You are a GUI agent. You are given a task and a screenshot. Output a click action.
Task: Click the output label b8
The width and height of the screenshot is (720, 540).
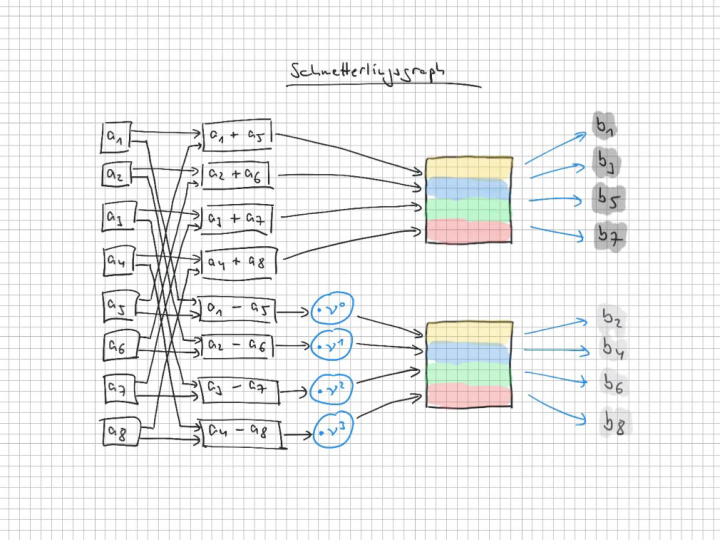point(615,423)
